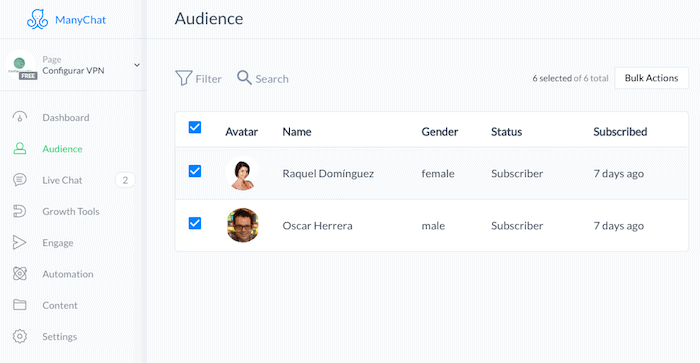The image size is (700, 363).
Task: Click the '6 selected of 6 total' text
Action: (570, 78)
